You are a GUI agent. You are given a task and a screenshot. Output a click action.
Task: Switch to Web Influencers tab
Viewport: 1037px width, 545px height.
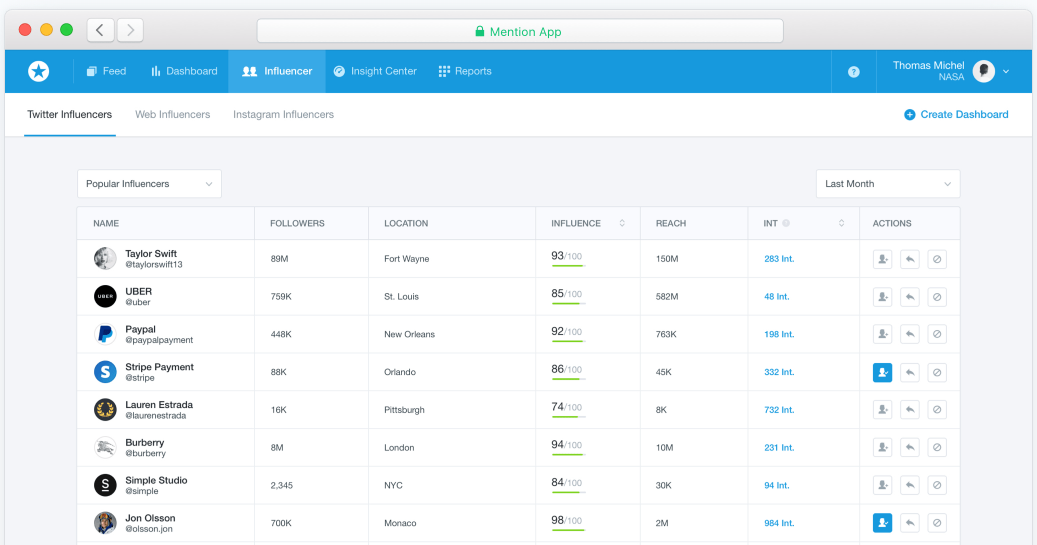coord(173,114)
